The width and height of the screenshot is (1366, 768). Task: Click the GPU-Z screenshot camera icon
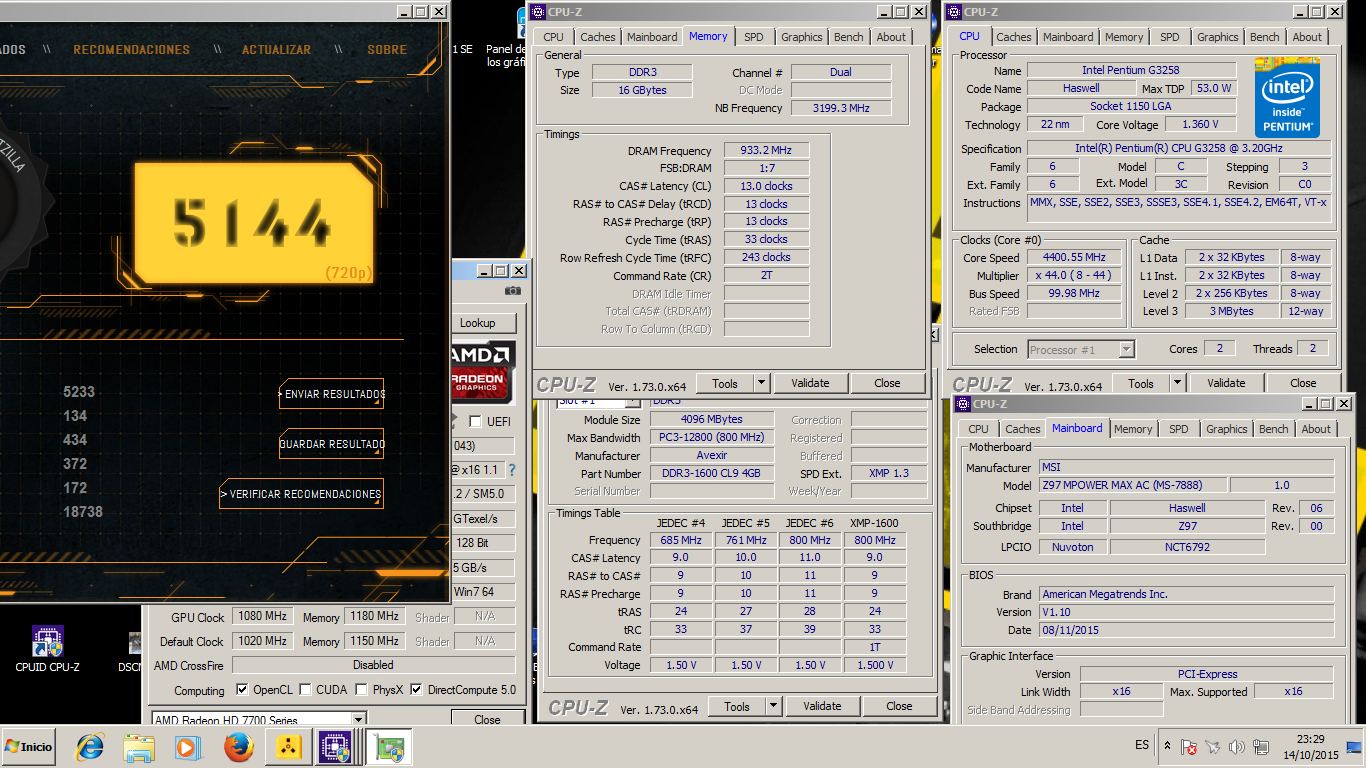513,290
